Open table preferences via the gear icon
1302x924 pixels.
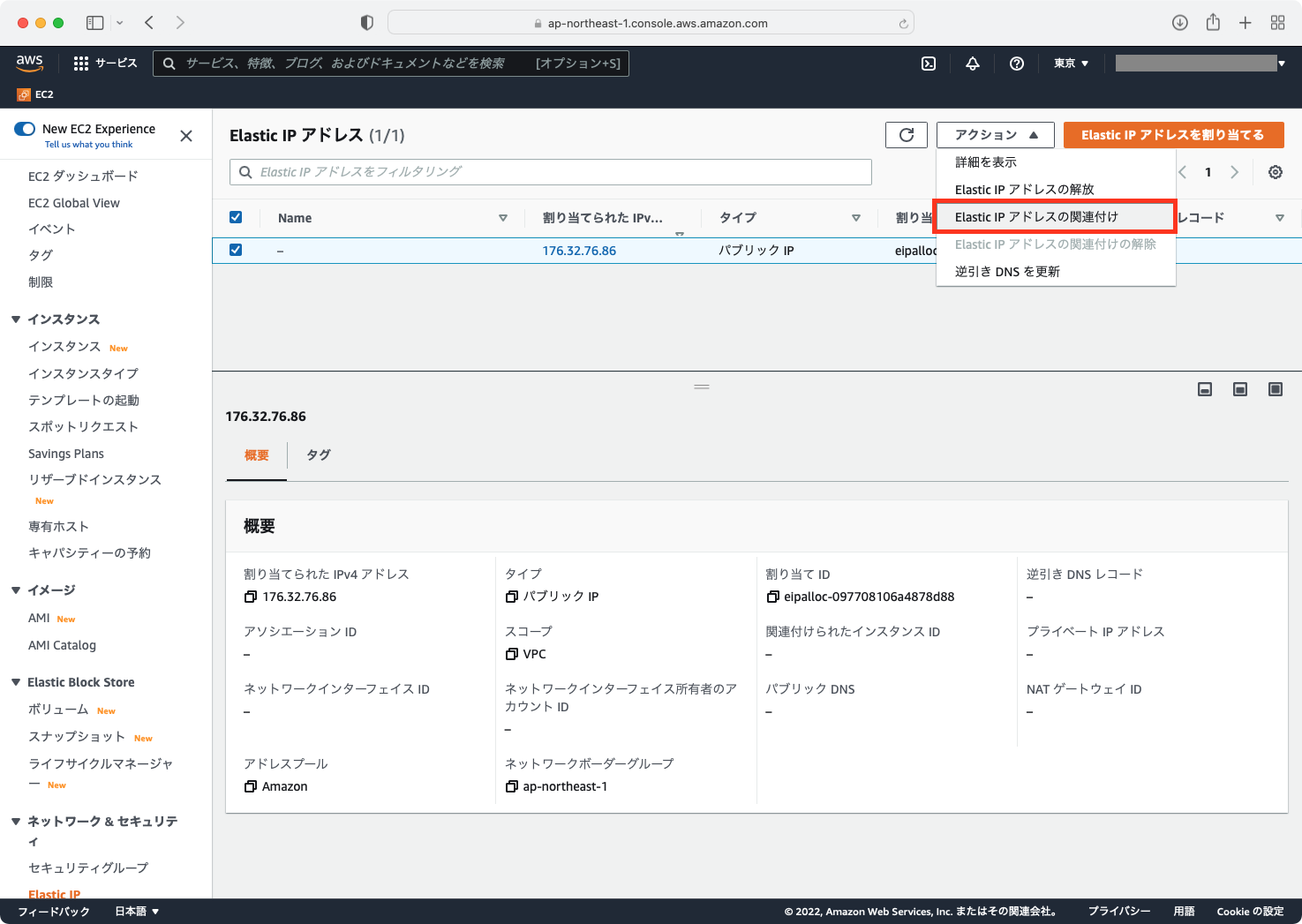pos(1275,172)
